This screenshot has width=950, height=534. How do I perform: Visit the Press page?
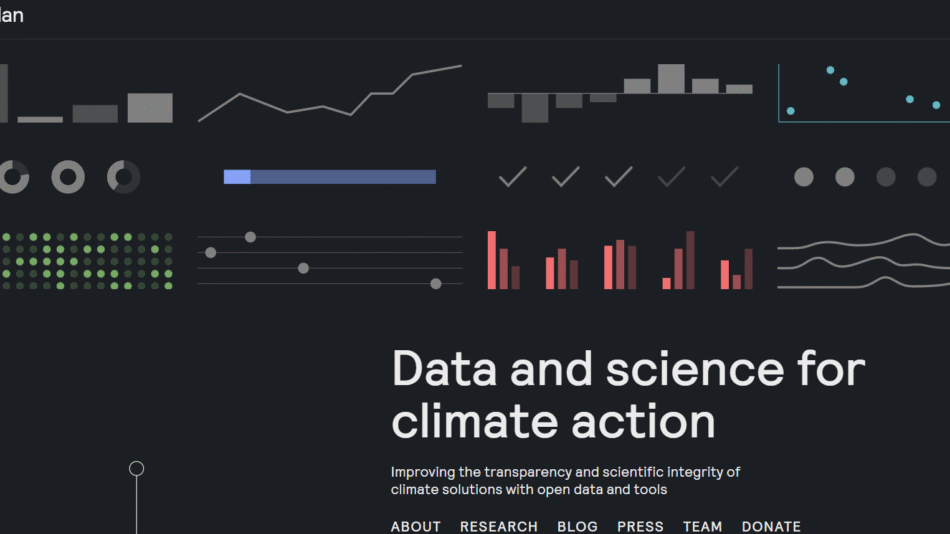[640, 526]
